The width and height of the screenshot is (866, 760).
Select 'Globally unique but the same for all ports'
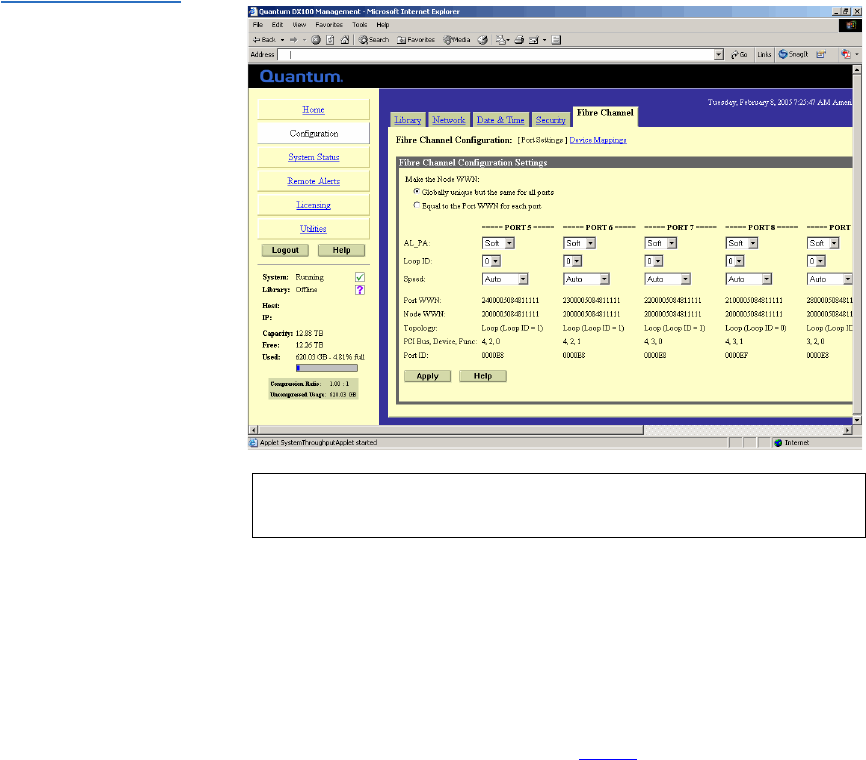pos(417,192)
